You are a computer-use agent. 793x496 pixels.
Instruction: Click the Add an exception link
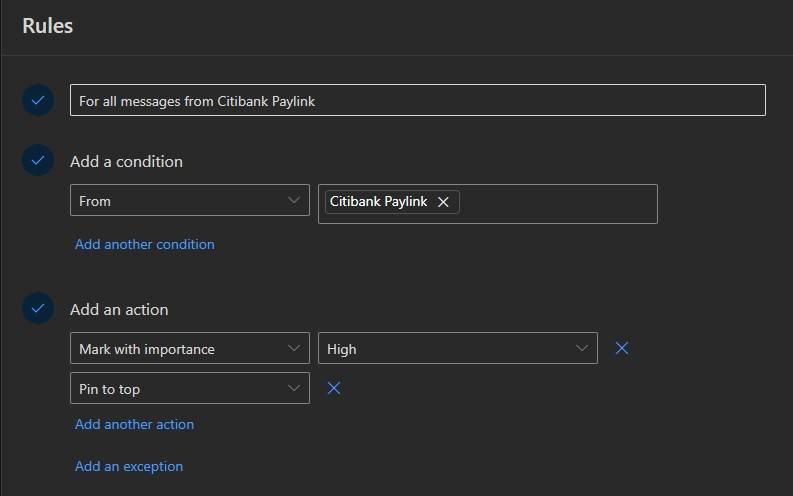(x=129, y=466)
